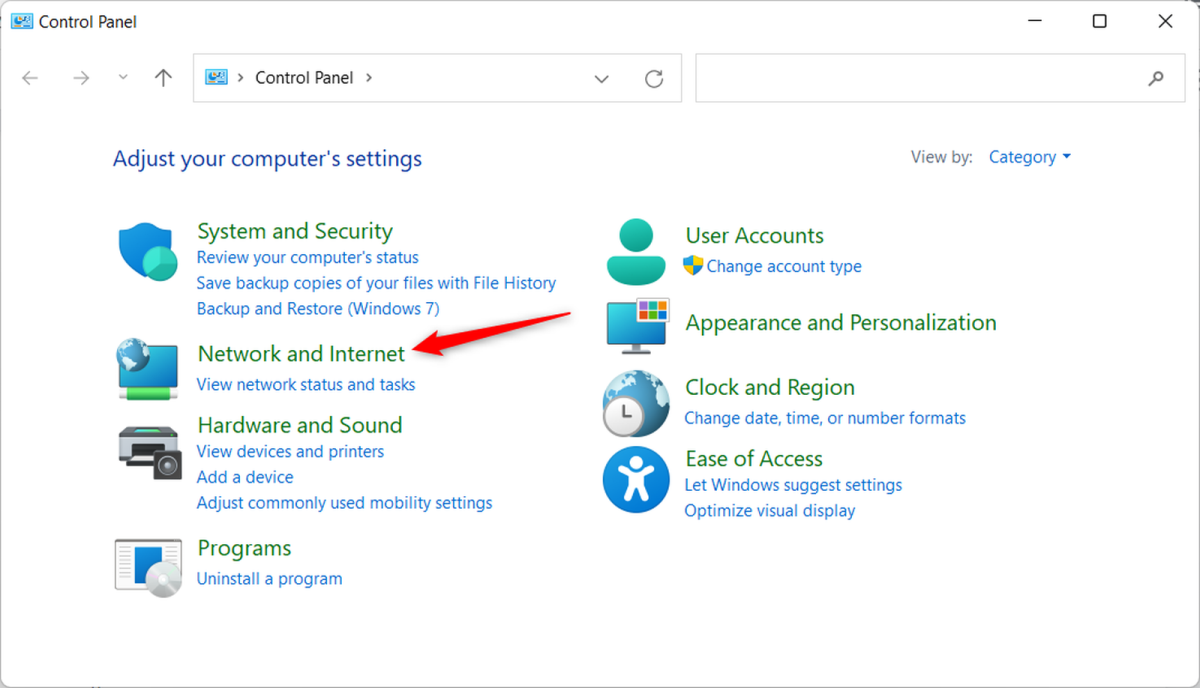Viewport: 1200px width, 688px height.
Task: Open Change account type
Action: 784,266
